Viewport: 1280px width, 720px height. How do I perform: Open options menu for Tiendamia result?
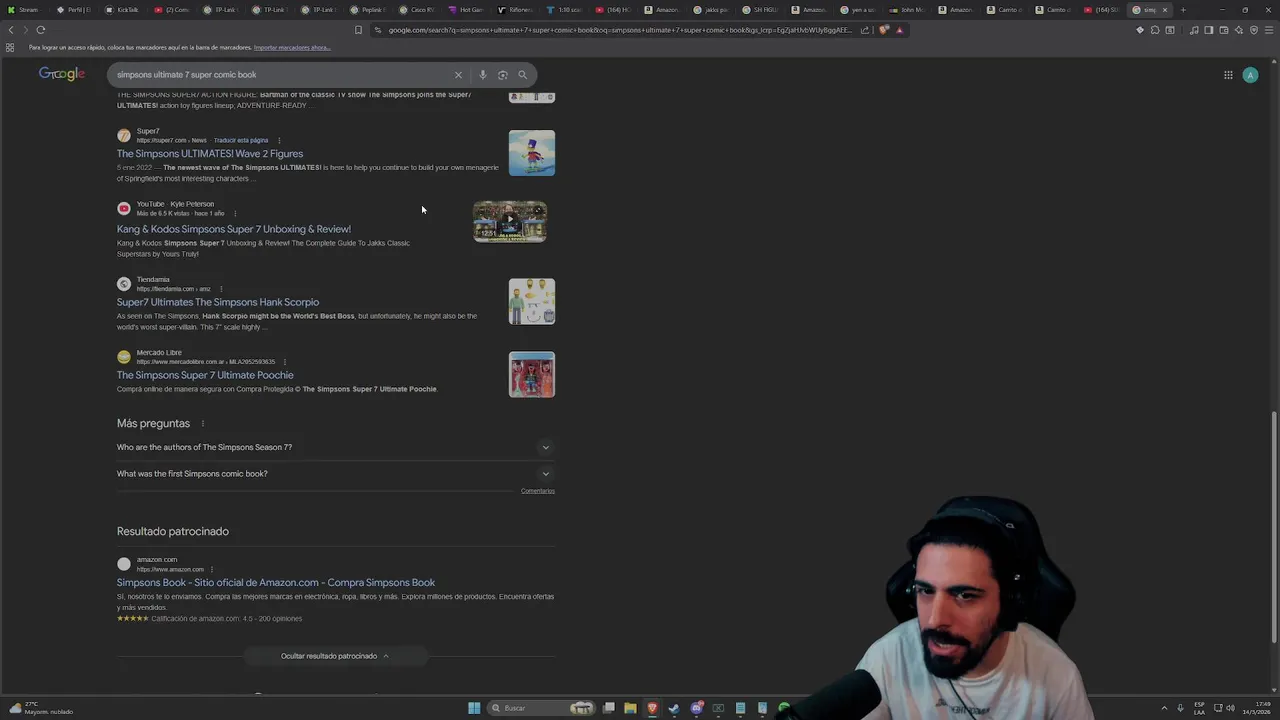[x=221, y=289]
